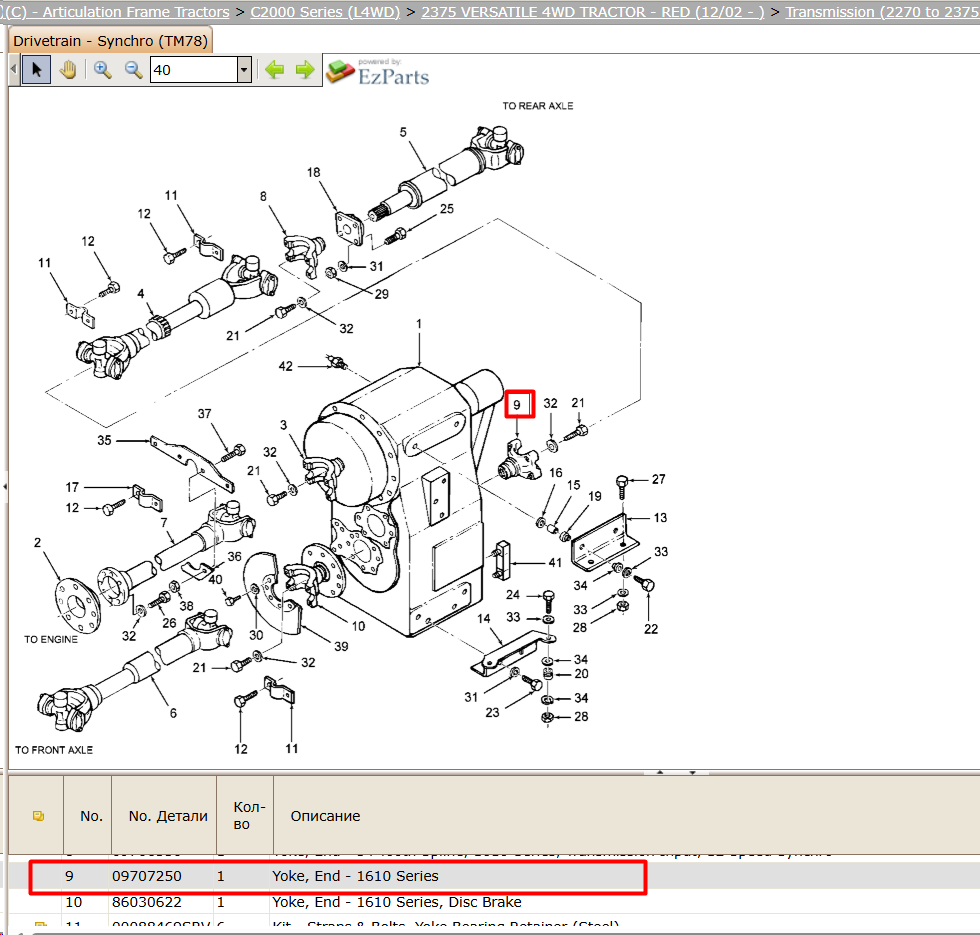Click callout 13 bracket label
Image resolution: width=980 pixels, height=935 pixels.
point(661,518)
